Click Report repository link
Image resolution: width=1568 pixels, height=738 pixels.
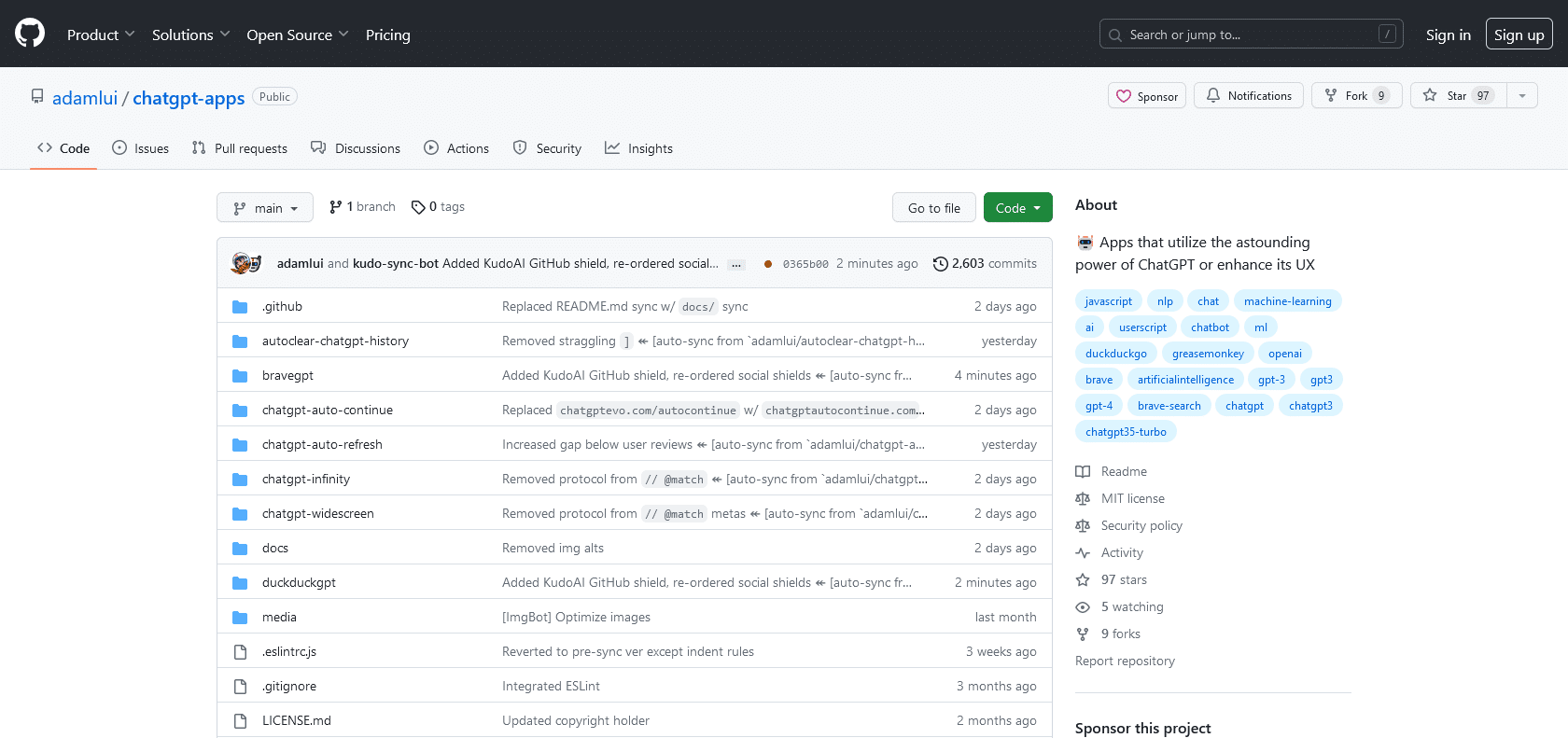[x=1125, y=661]
